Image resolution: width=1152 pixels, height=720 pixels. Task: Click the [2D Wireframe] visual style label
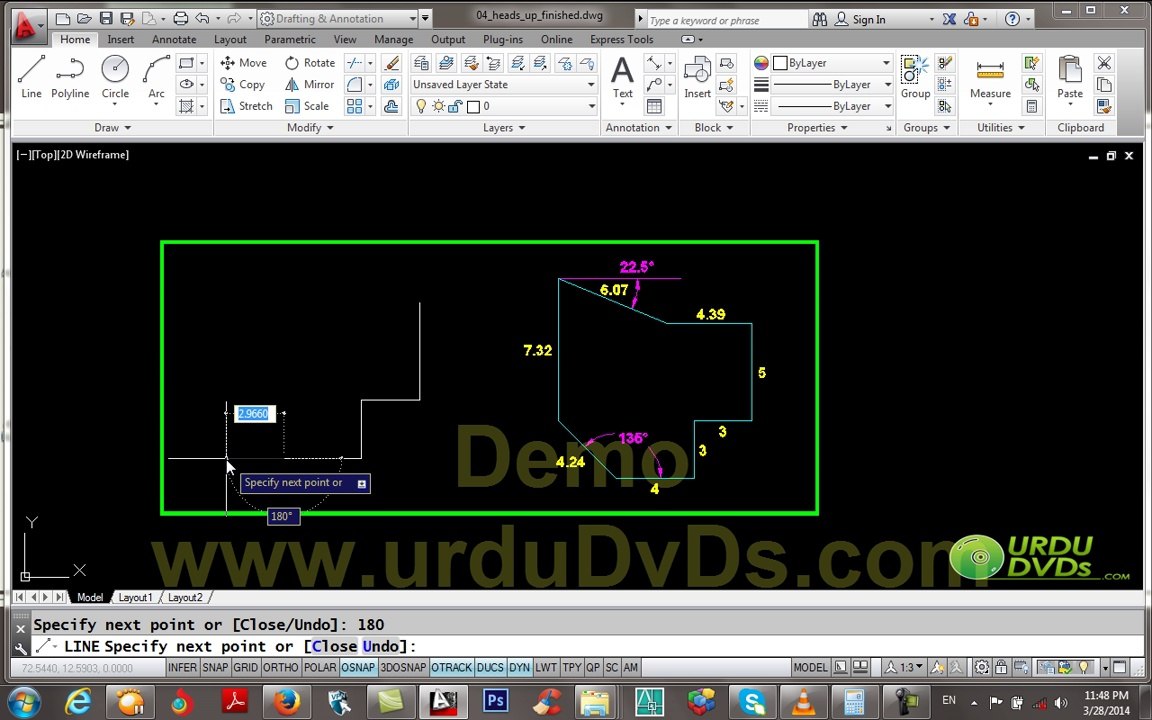(93, 154)
